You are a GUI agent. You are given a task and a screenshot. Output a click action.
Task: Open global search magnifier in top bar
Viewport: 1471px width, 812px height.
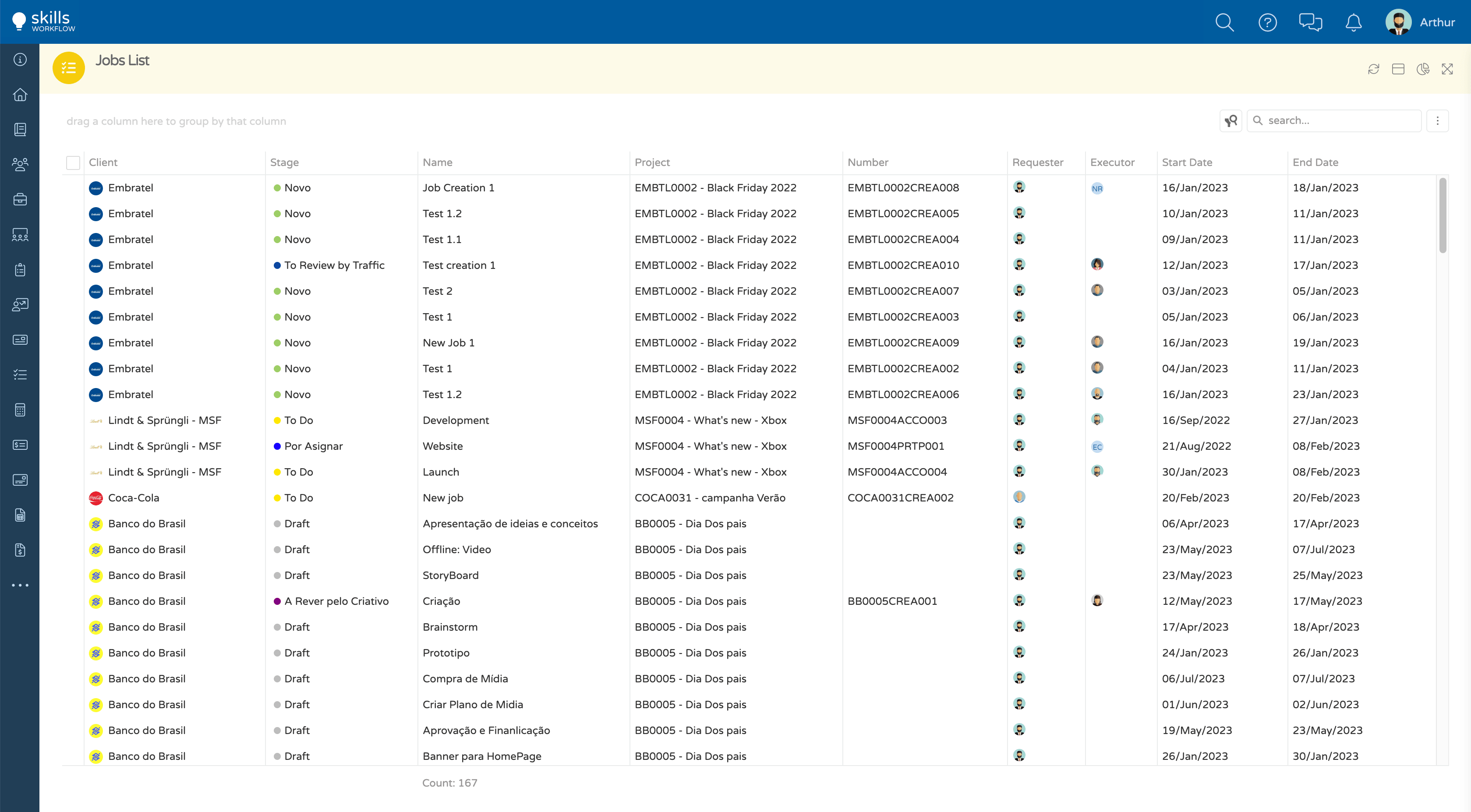(1224, 22)
